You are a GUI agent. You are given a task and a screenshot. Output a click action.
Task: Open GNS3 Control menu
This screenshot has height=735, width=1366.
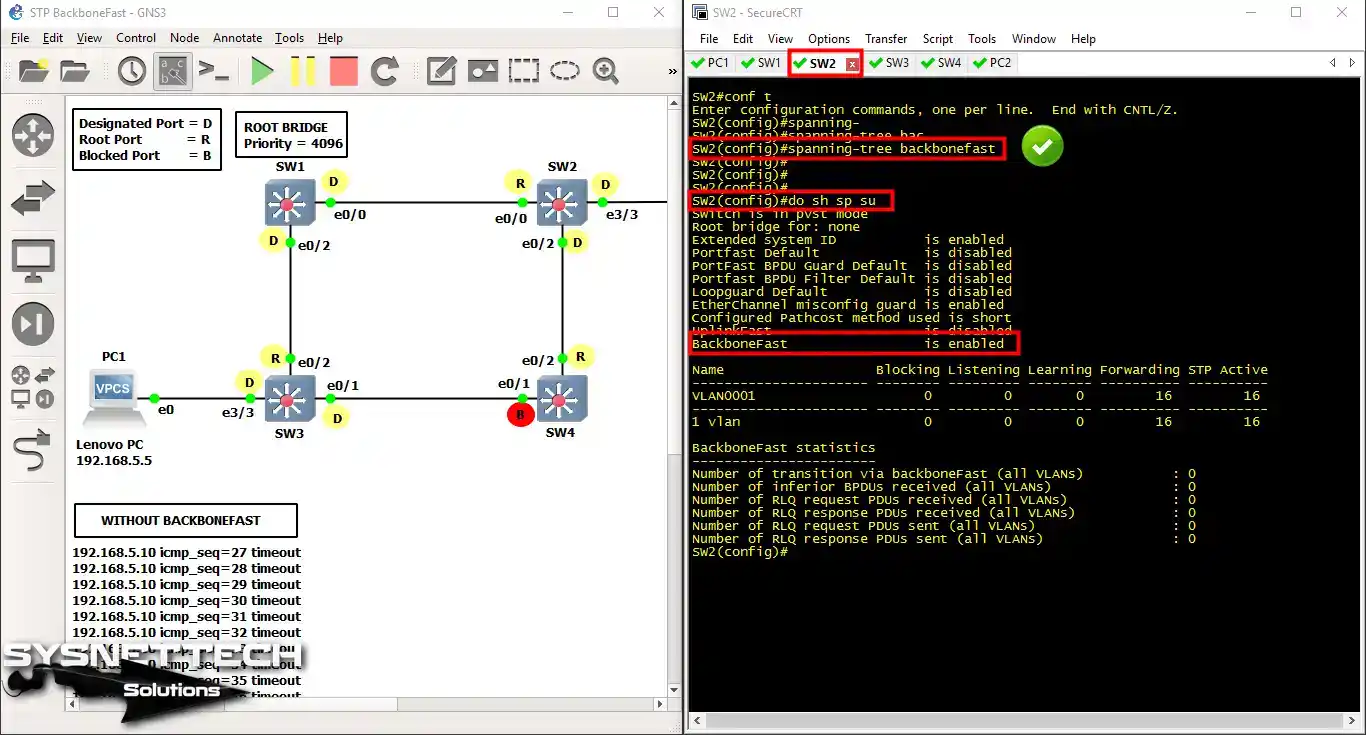(x=136, y=38)
